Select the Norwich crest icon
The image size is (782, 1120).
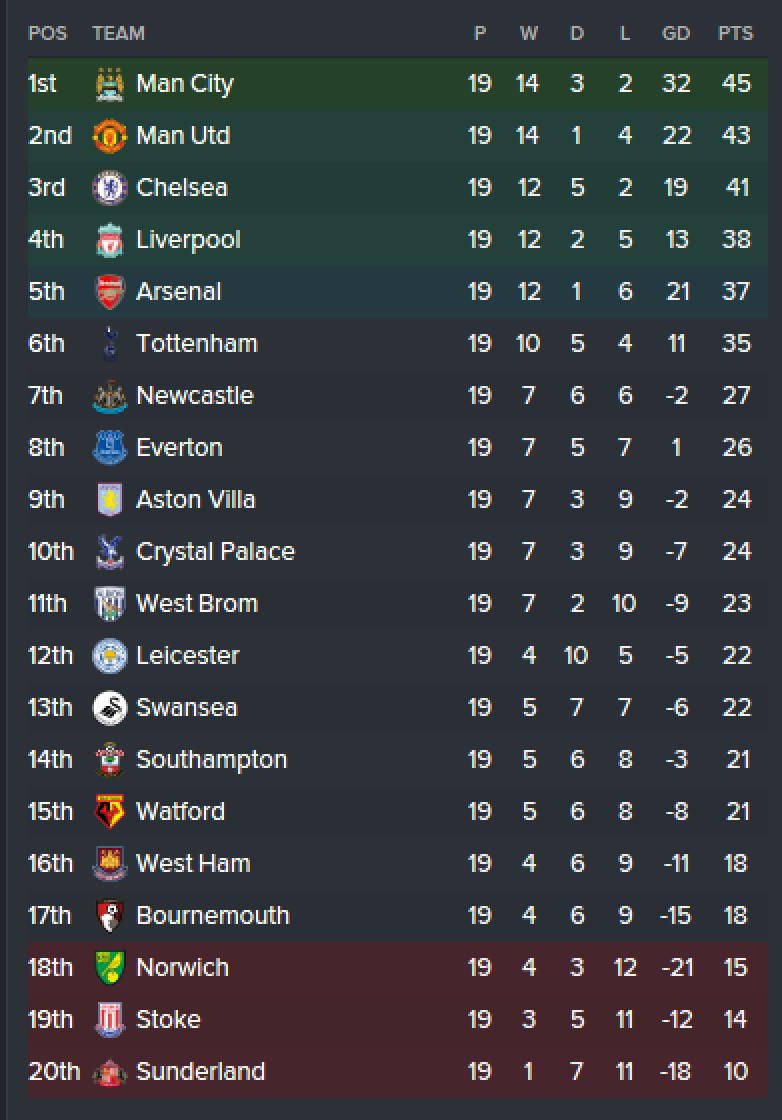click(110, 968)
